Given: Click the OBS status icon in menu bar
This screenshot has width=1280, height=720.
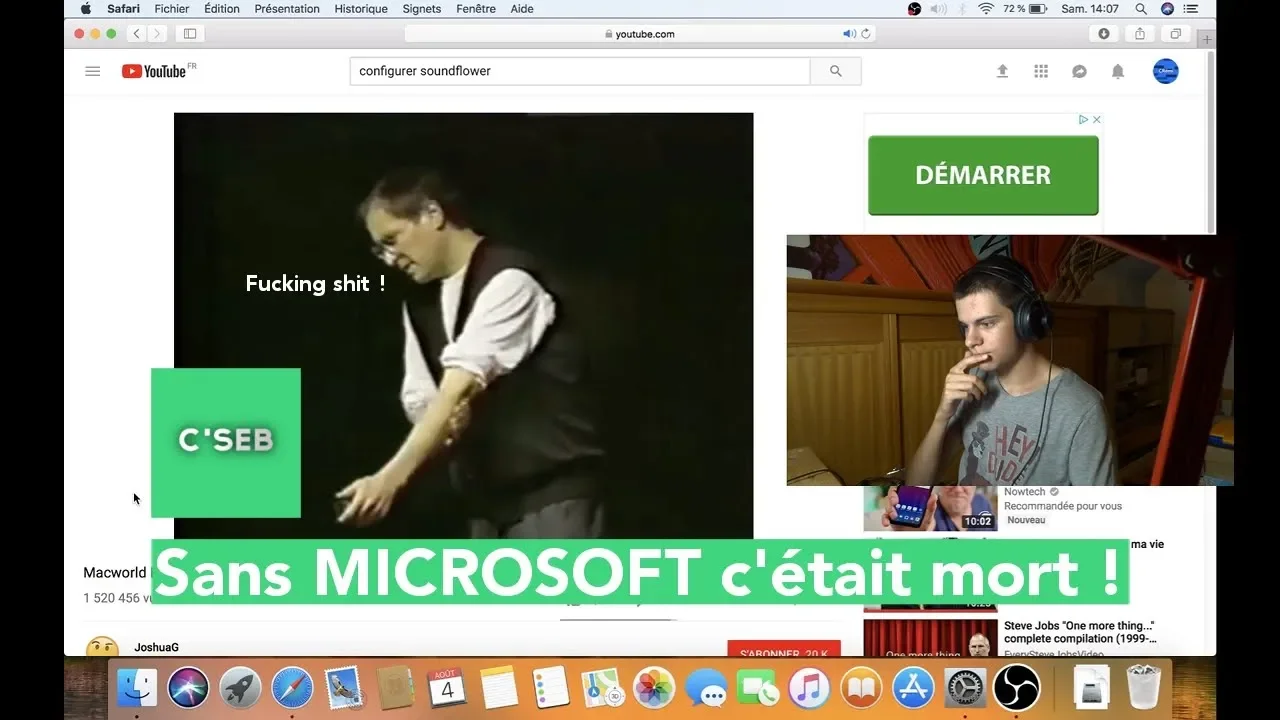Looking at the screenshot, I should [x=914, y=9].
